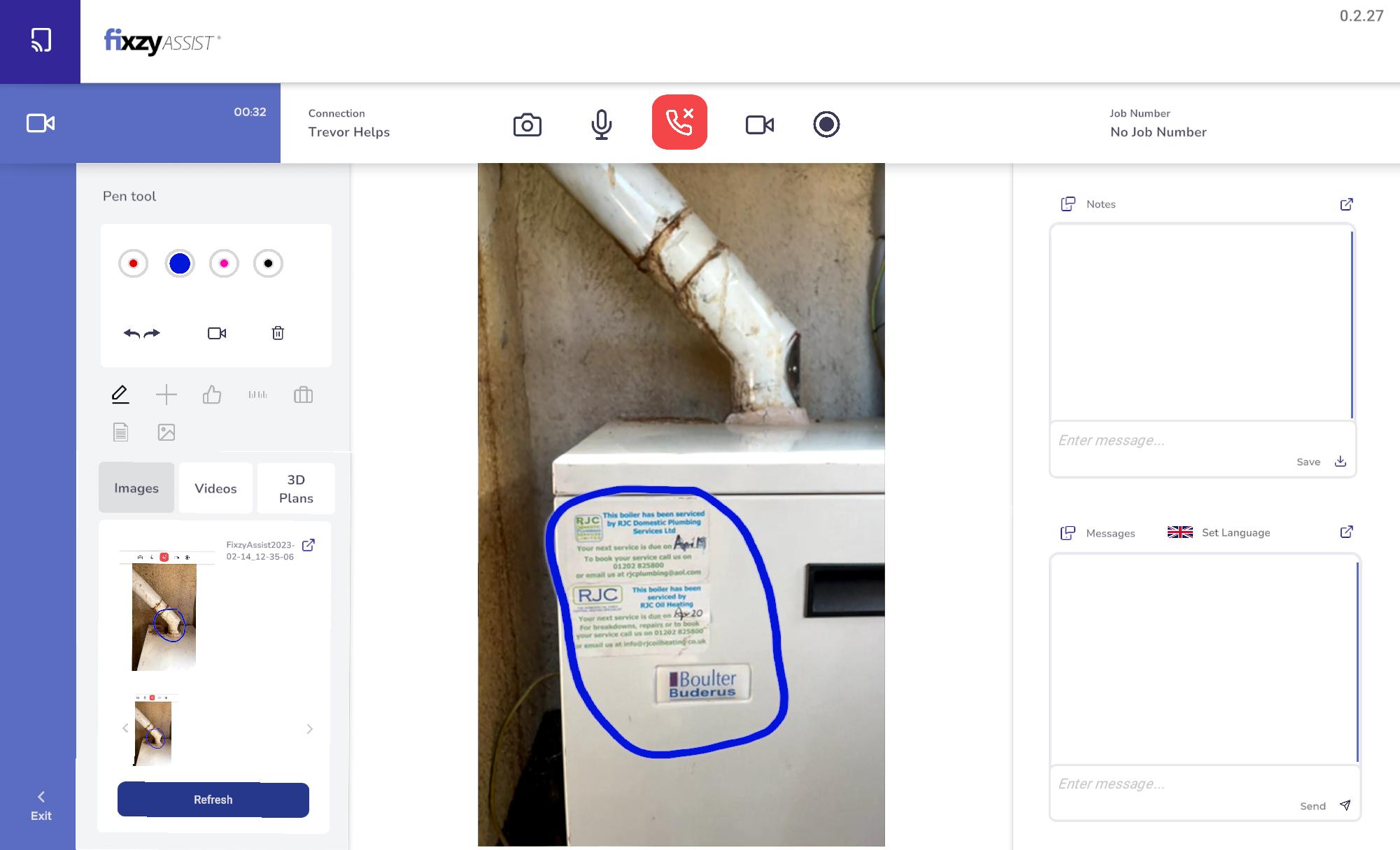The width and height of the screenshot is (1400, 850).
Task: Select the thumbs up tool
Action: (212, 395)
